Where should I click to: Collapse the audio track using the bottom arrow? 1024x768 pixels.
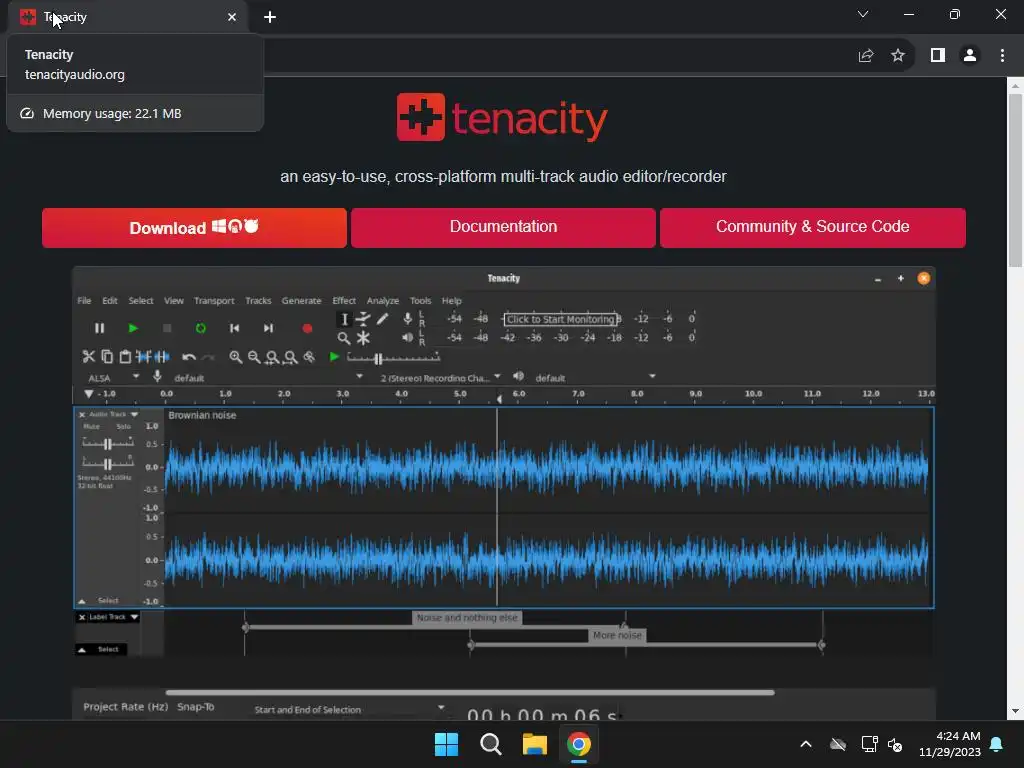point(82,601)
